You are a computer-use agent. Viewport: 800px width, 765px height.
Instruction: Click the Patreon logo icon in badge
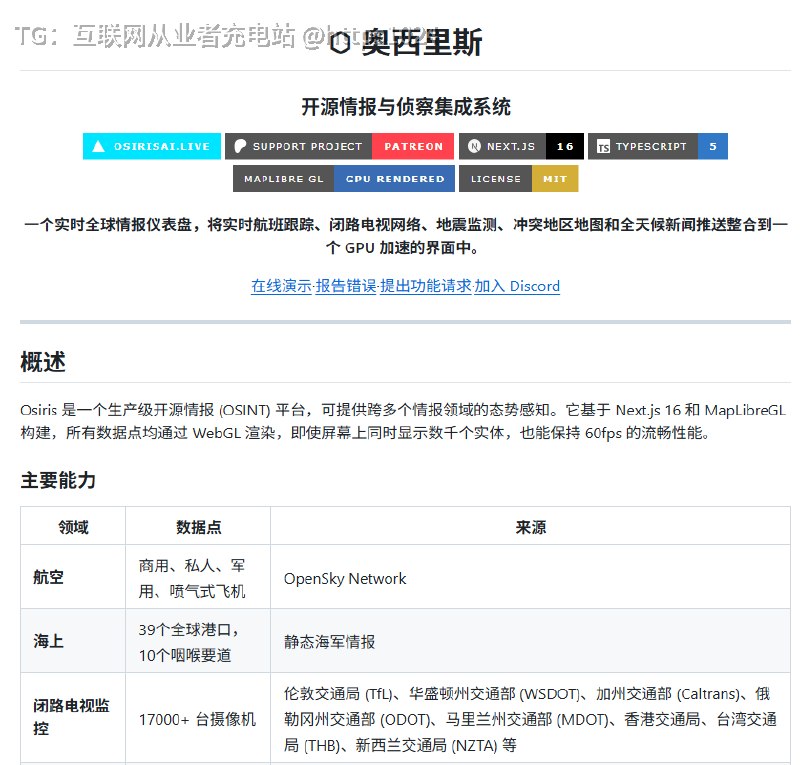240,146
